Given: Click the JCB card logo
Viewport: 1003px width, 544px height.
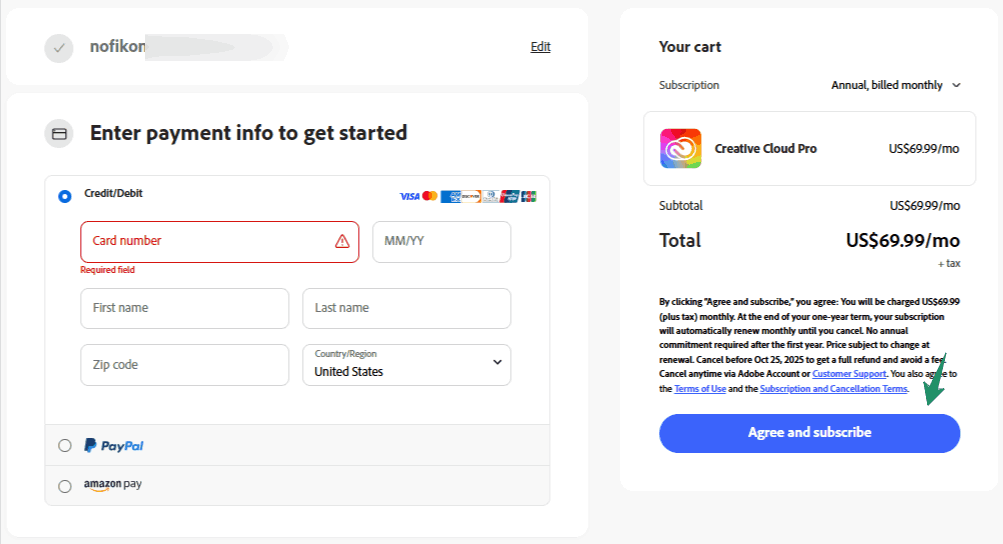Looking at the screenshot, I should click(528, 196).
